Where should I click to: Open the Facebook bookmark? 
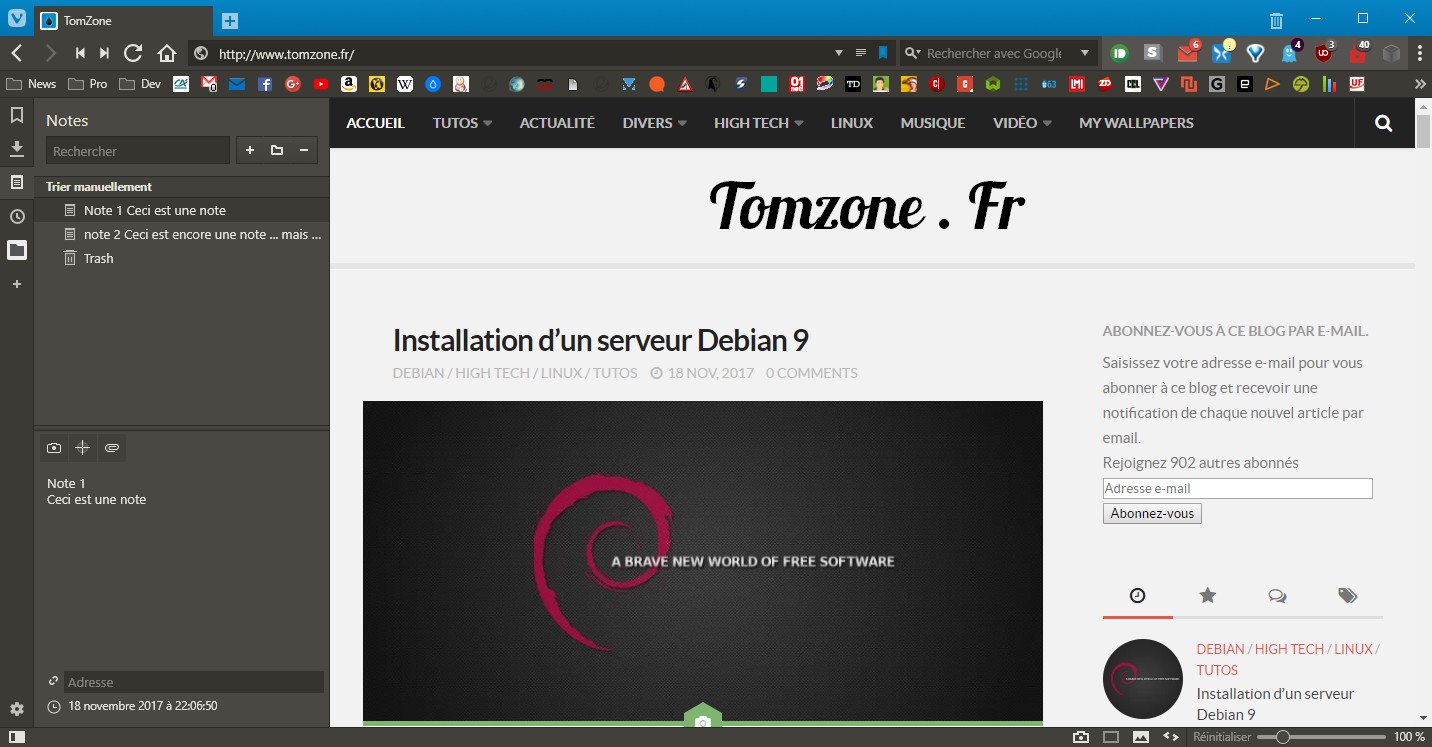(x=265, y=84)
